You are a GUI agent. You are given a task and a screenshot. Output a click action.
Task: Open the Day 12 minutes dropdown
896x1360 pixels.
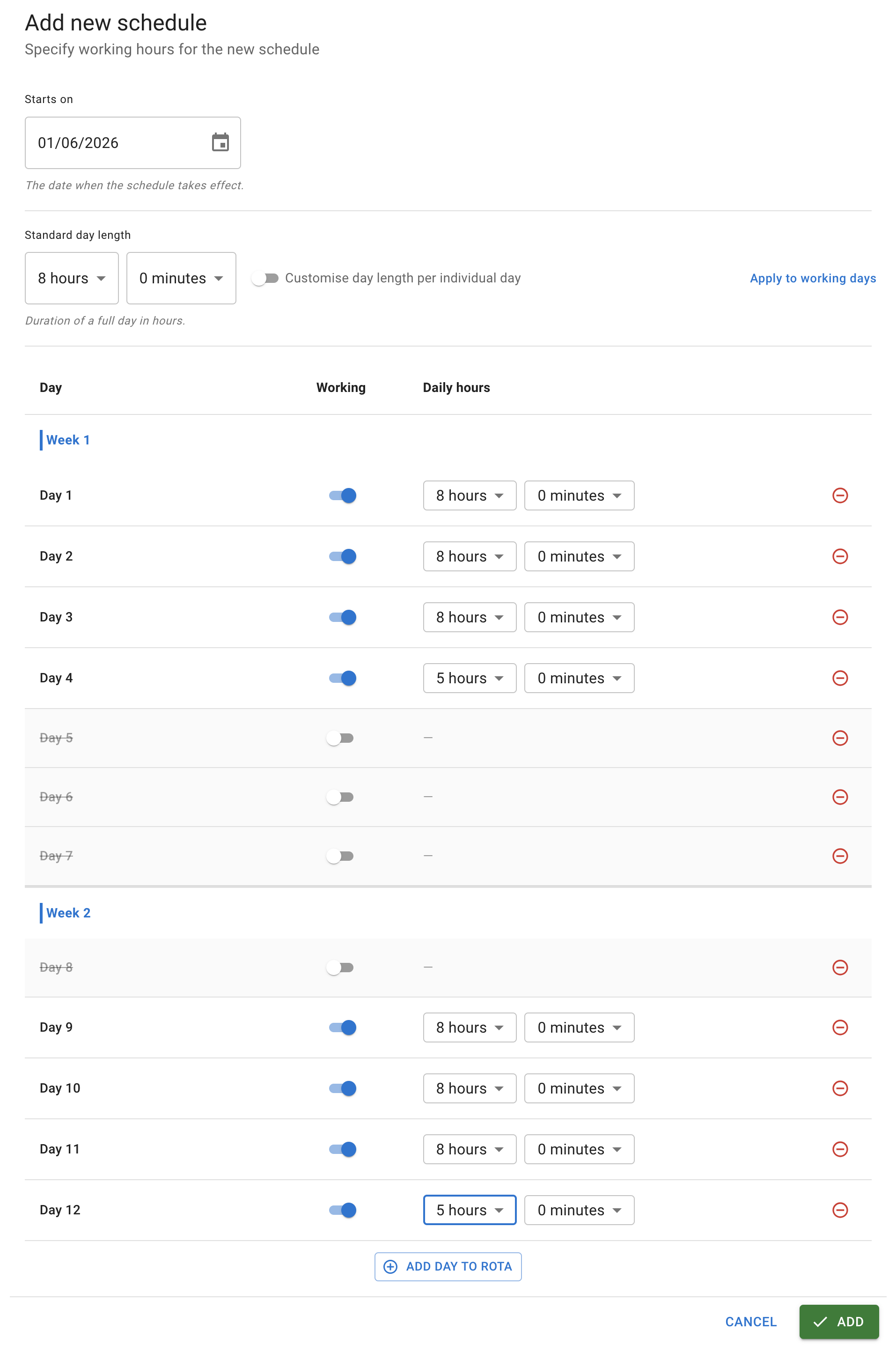click(x=580, y=1210)
